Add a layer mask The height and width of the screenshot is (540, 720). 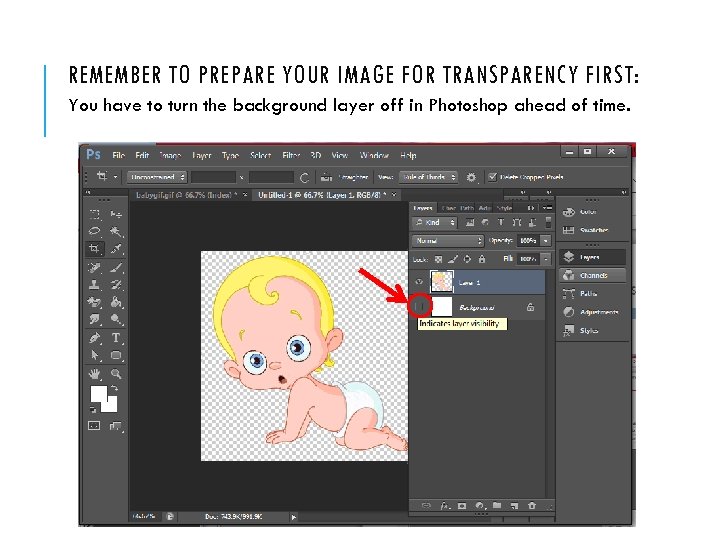click(x=462, y=506)
